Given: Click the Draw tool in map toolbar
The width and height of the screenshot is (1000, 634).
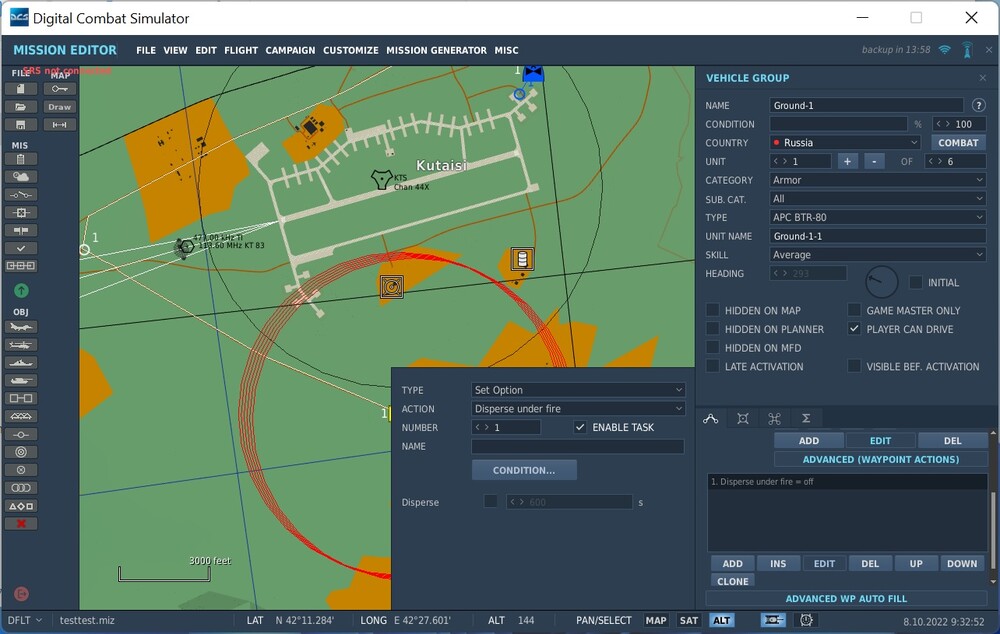Looking at the screenshot, I should [60, 107].
